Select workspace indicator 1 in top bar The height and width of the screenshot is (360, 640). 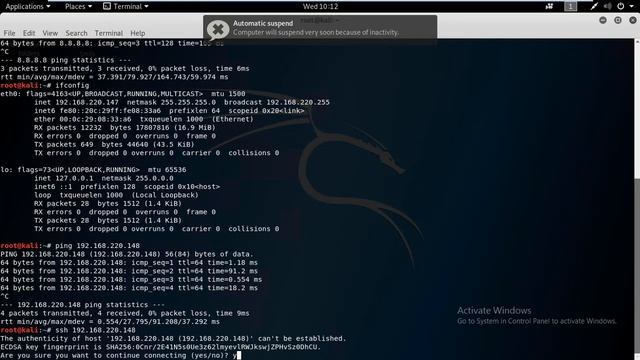(x=571, y=7)
